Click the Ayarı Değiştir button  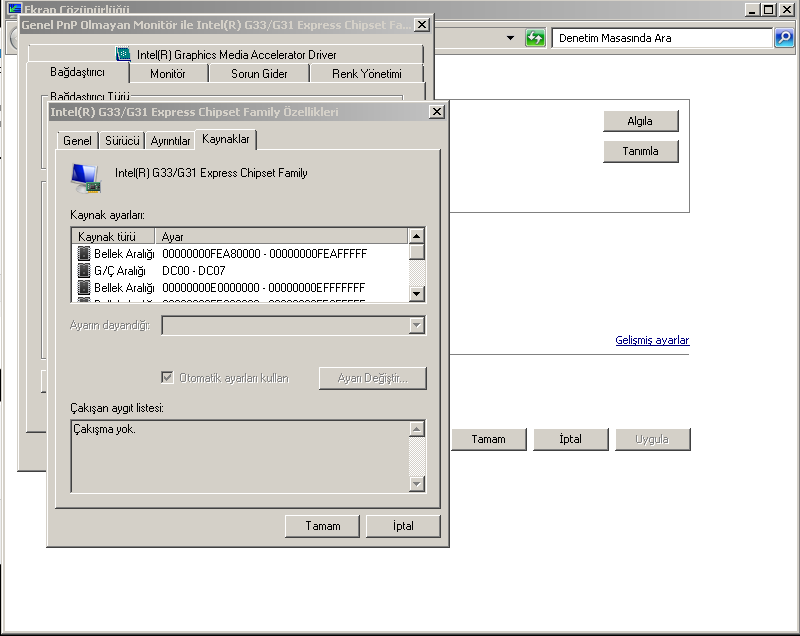(x=372, y=378)
